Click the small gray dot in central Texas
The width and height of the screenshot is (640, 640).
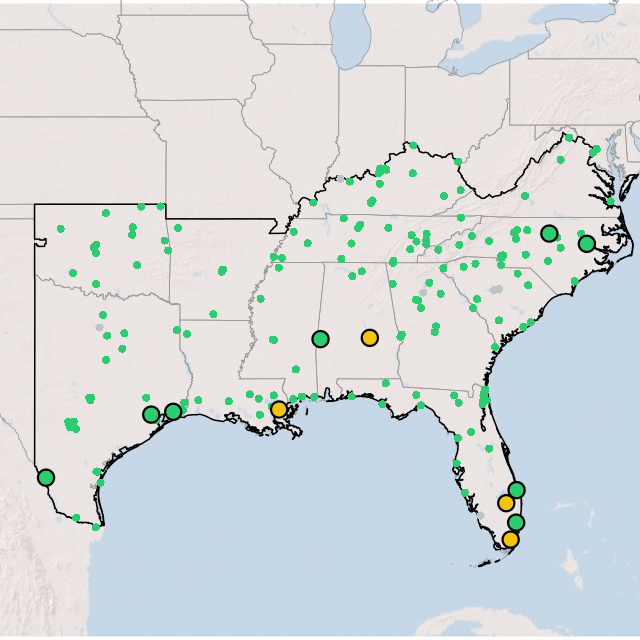point(99,327)
